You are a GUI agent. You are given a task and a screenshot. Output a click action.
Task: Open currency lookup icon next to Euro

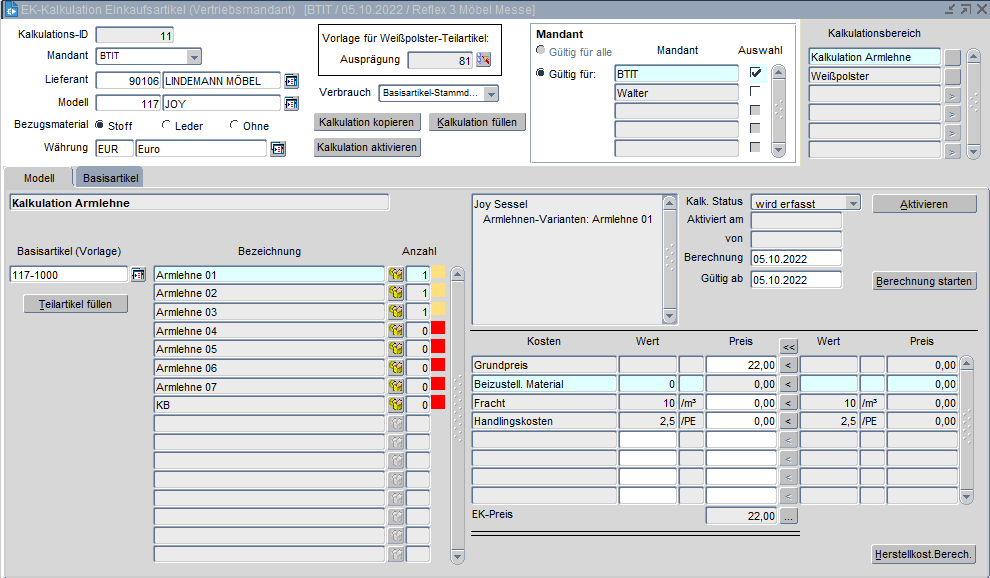point(278,149)
